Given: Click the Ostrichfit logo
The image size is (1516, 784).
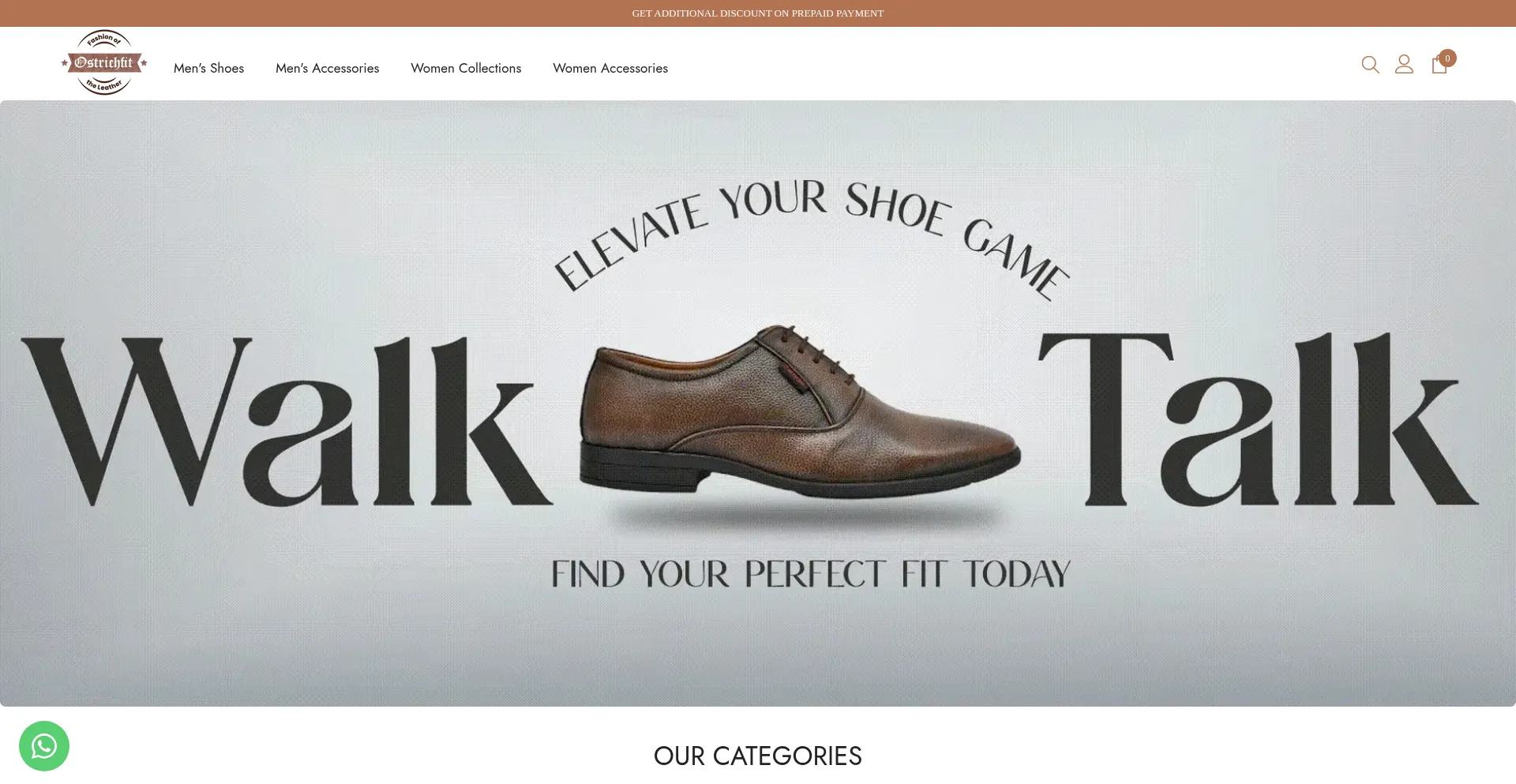Looking at the screenshot, I should [104, 62].
